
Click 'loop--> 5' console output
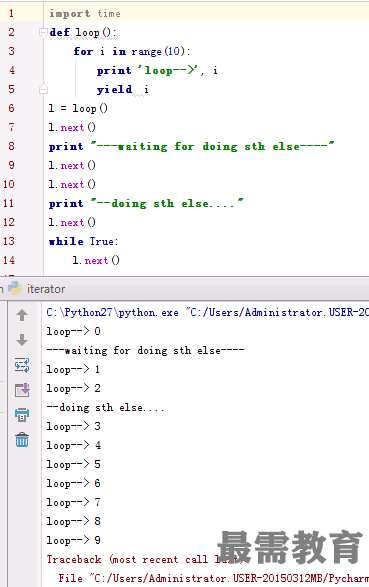[x=74, y=464]
